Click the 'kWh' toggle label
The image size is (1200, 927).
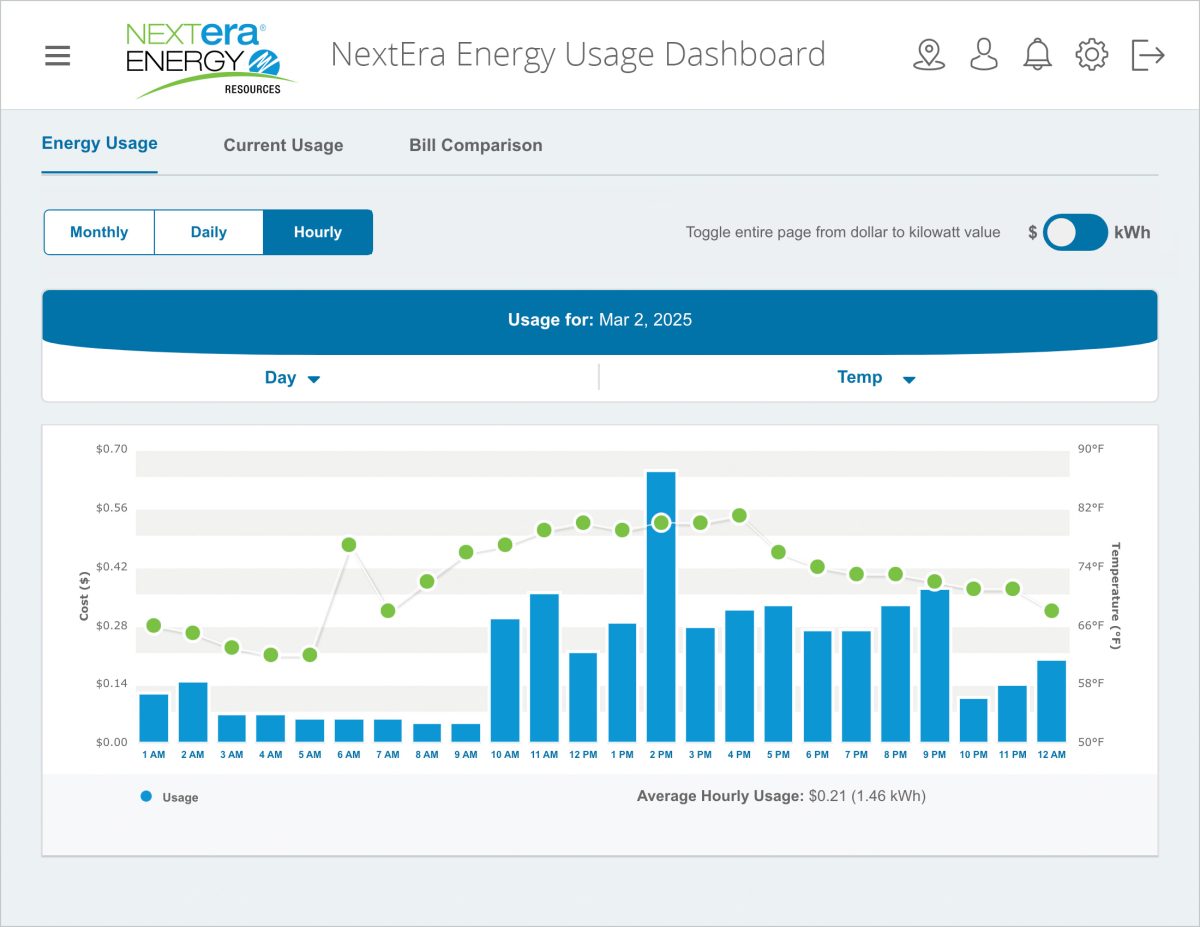click(1132, 232)
